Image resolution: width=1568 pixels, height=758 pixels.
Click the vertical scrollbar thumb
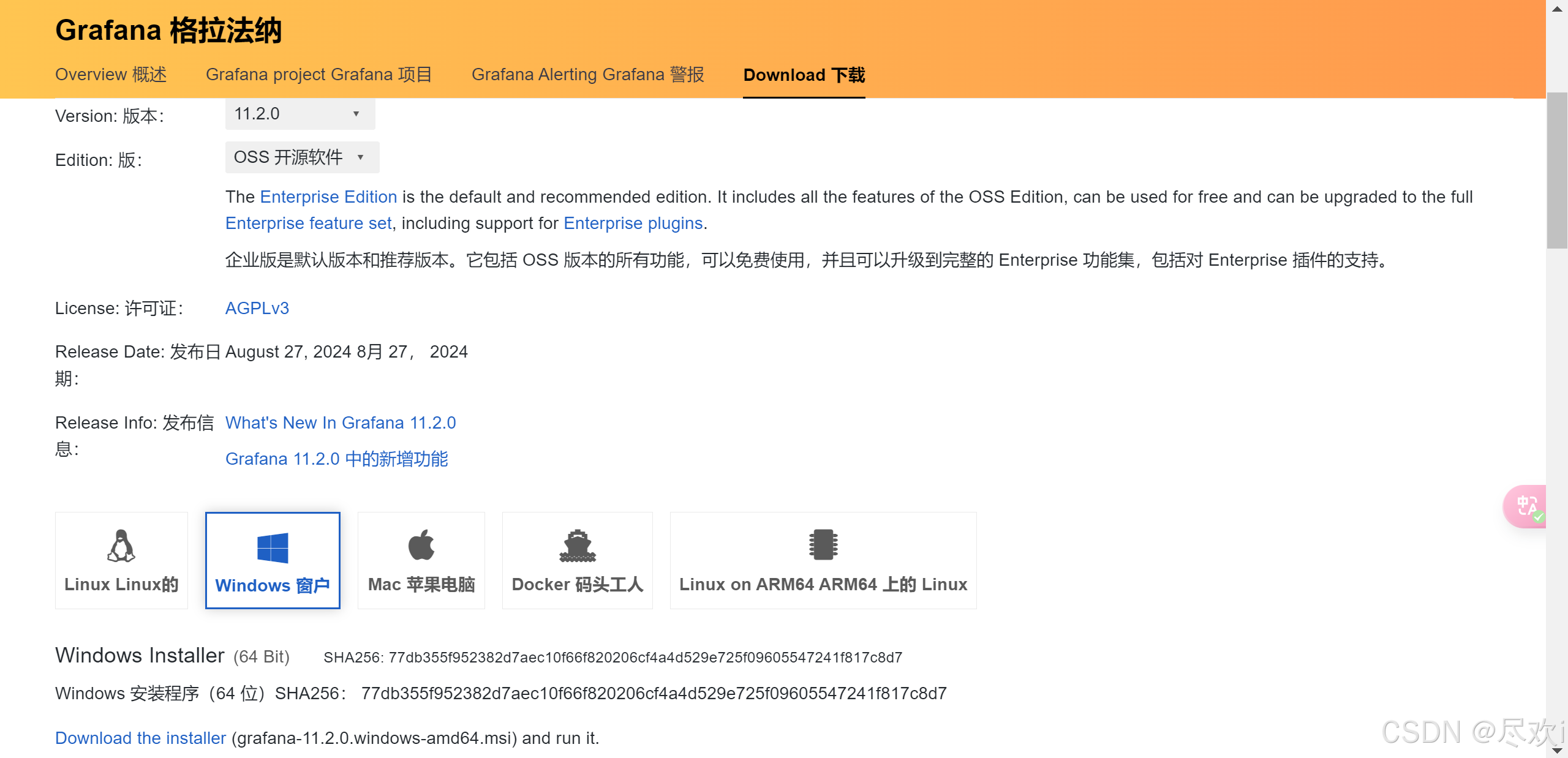coord(1557,170)
